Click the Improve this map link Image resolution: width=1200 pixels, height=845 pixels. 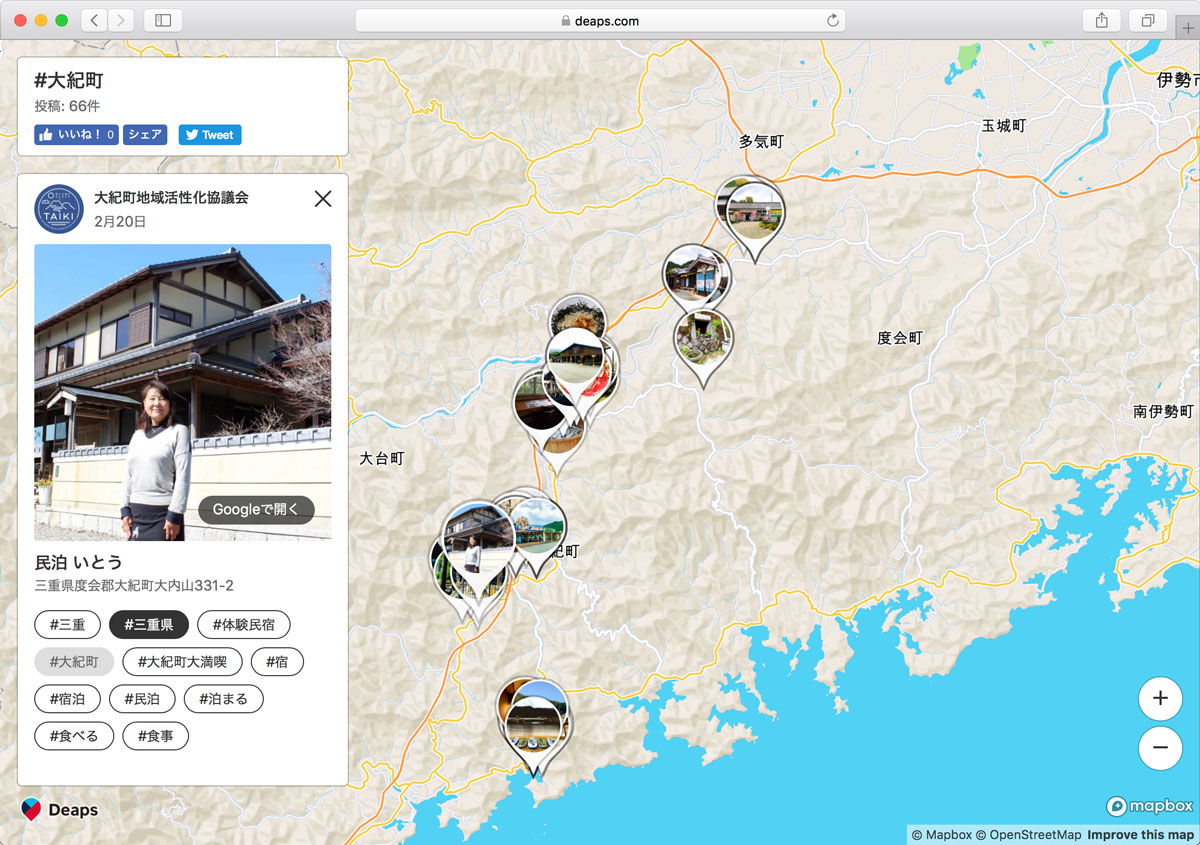[x=1140, y=835]
